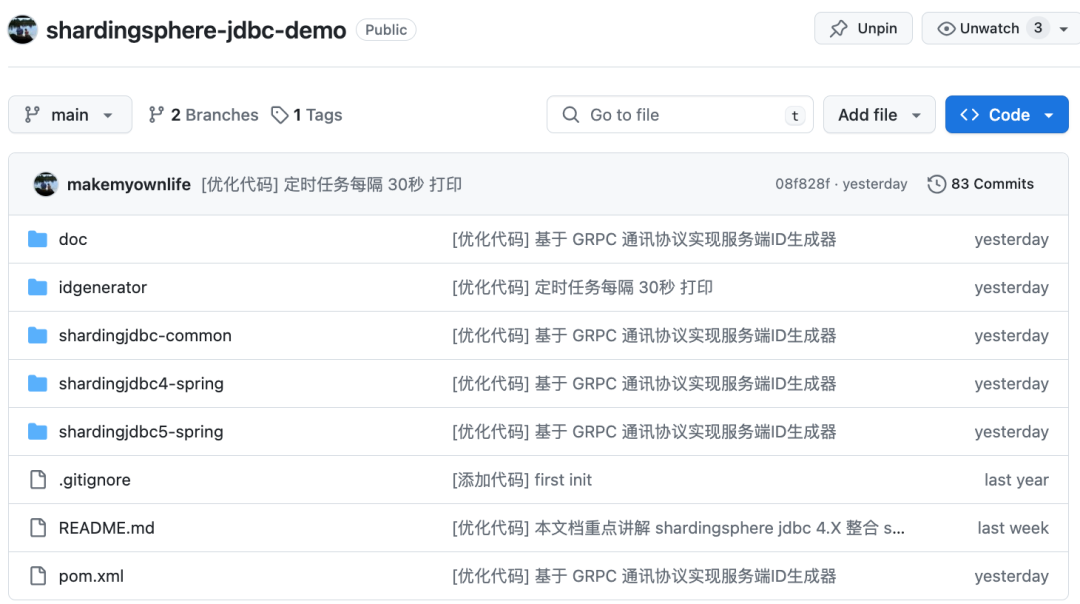Click the doc folder icon
This screenshot has height=604, width=1080.
click(x=38, y=239)
